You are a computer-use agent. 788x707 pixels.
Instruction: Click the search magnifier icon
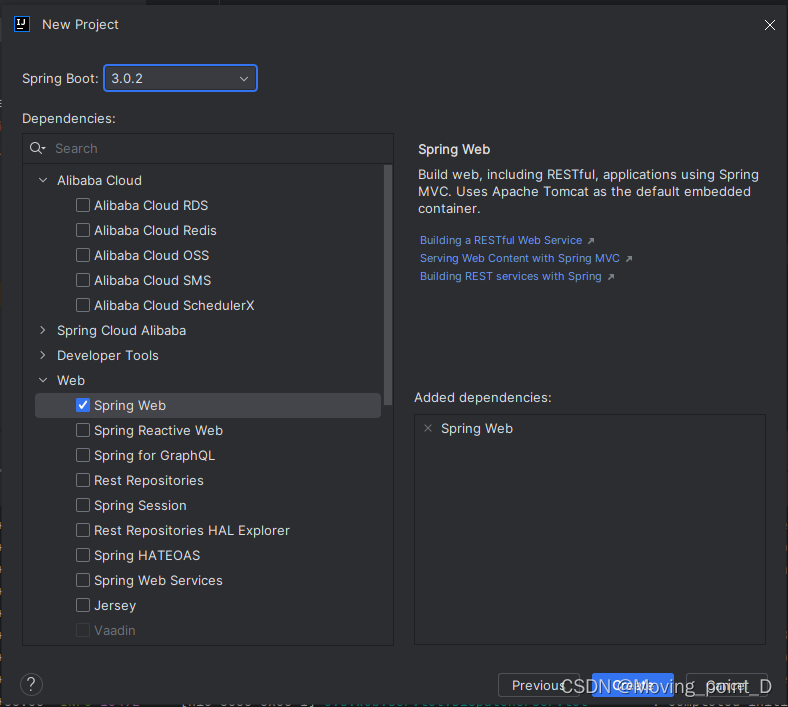37,148
